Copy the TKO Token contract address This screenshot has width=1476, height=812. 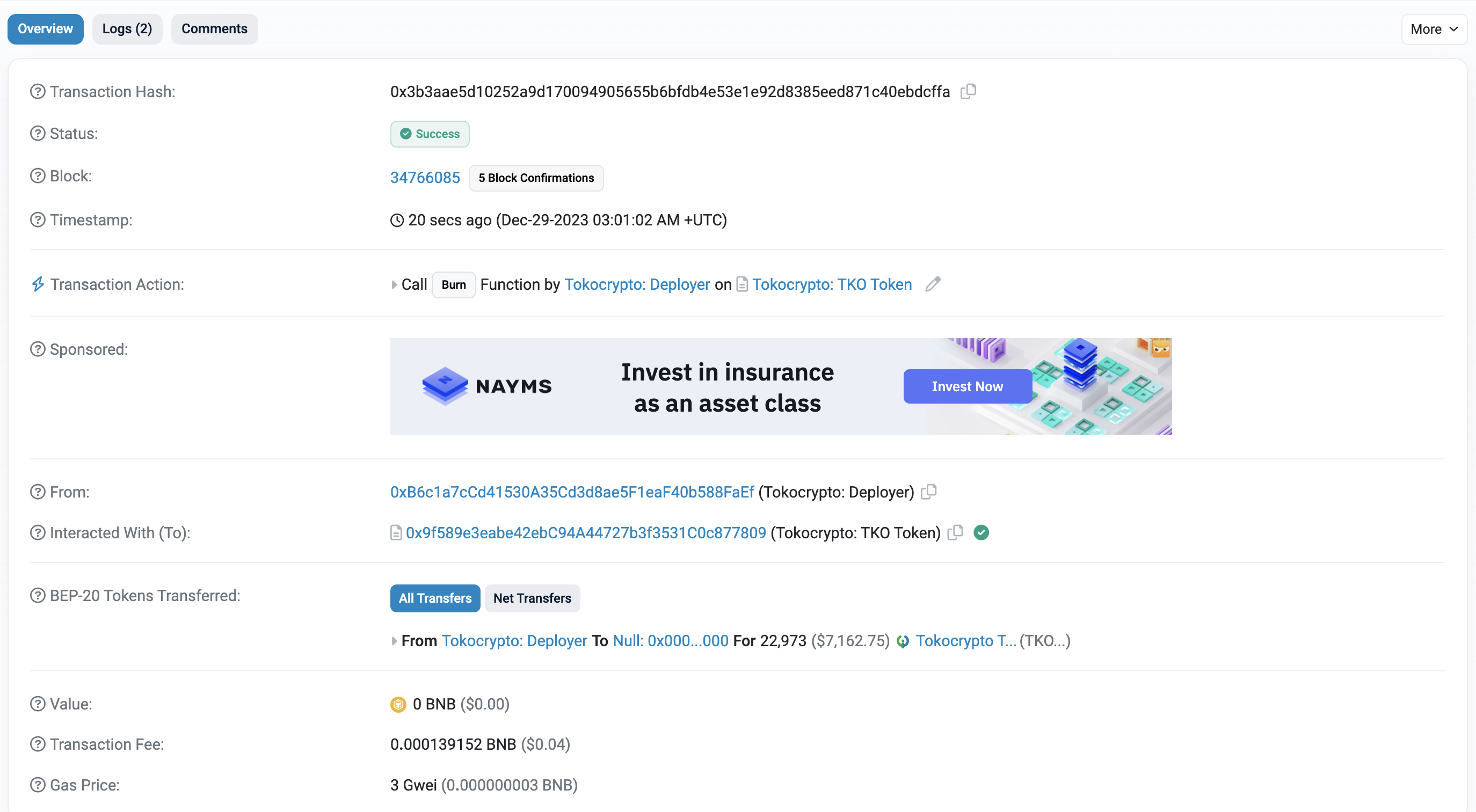955,532
